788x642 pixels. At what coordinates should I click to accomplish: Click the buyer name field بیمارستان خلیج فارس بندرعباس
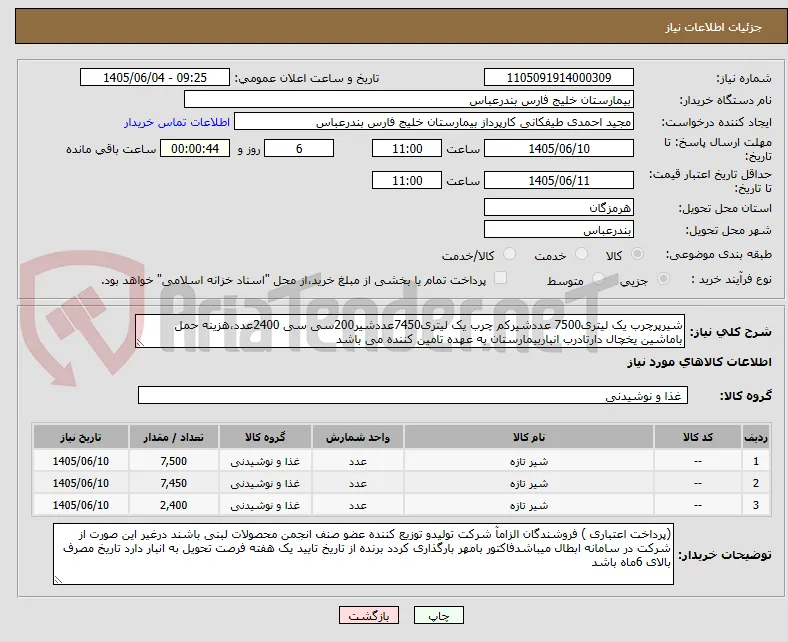(409, 100)
